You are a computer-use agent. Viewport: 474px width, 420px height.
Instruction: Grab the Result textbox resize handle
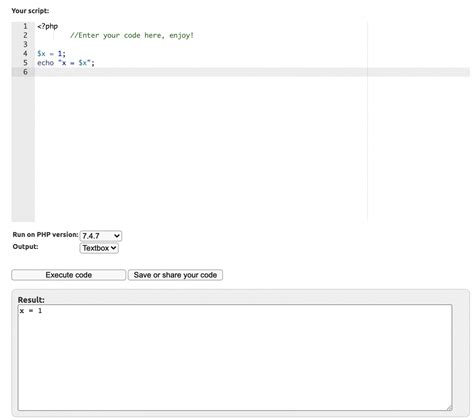[449, 408]
